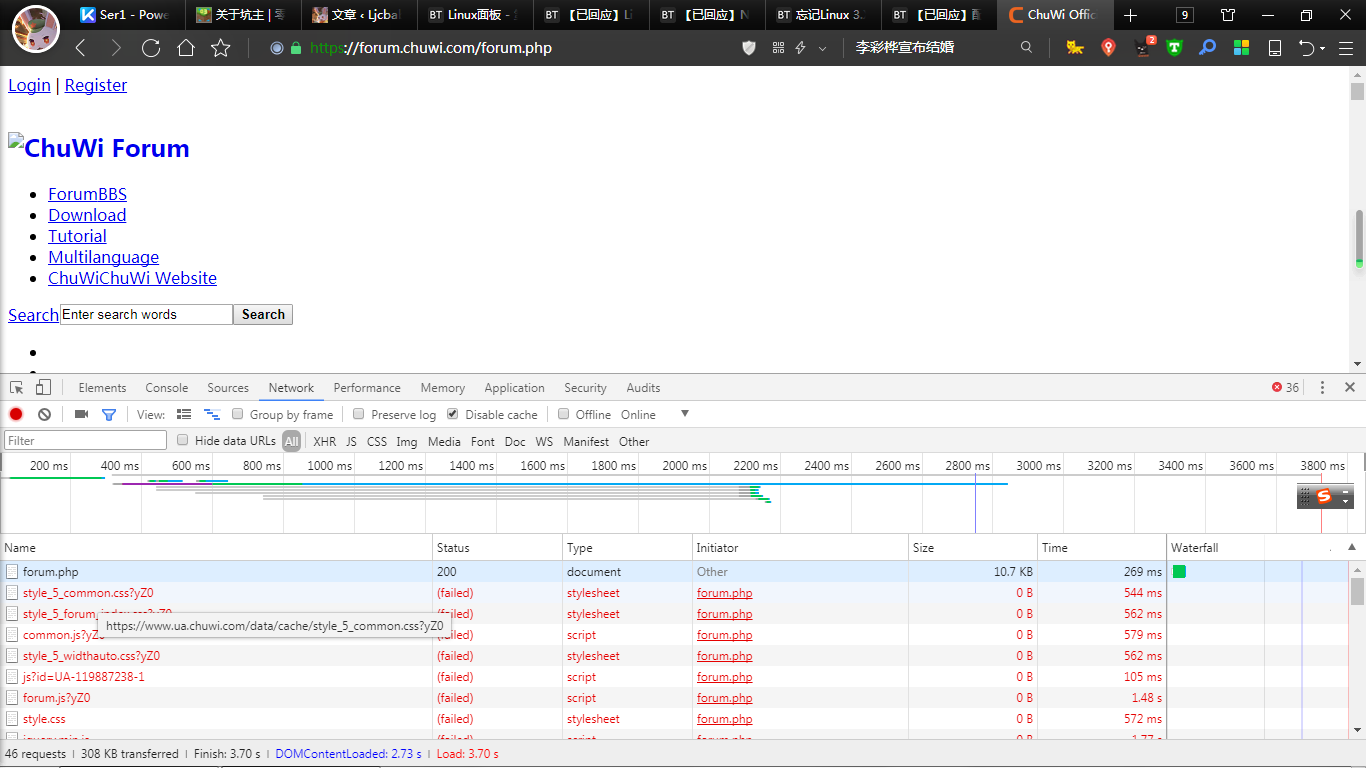Viewport: 1366px width, 768px height.
Task: Switch to the Performance tab
Action: (x=367, y=388)
